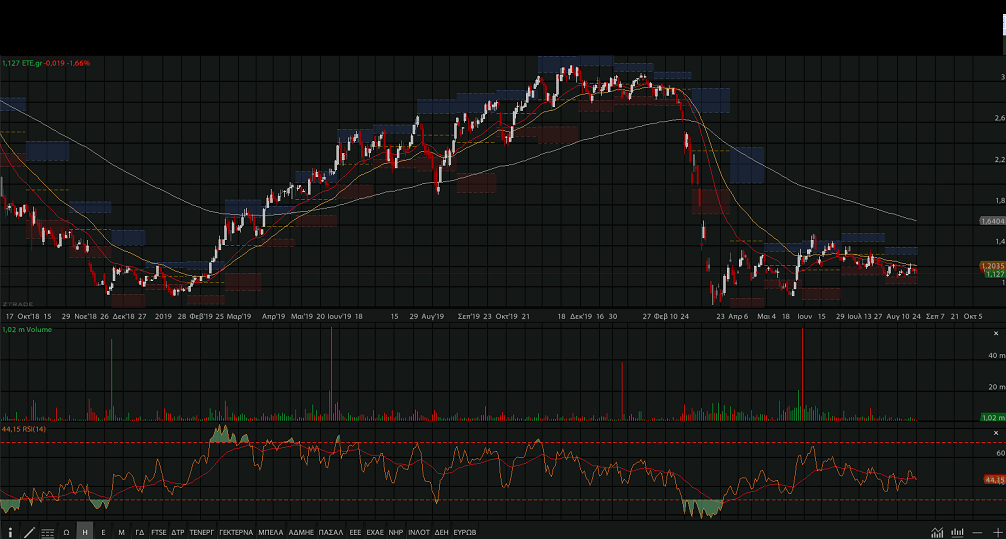Switch to the M monthly timeframe
The height and width of the screenshot is (539, 1006).
(x=121, y=532)
